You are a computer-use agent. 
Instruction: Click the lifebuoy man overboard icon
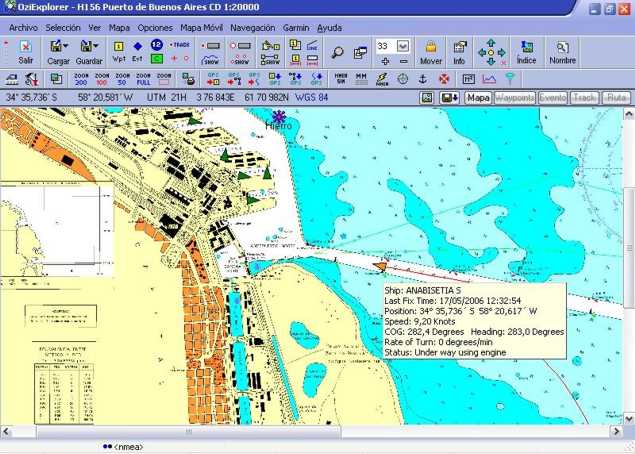pos(444,79)
